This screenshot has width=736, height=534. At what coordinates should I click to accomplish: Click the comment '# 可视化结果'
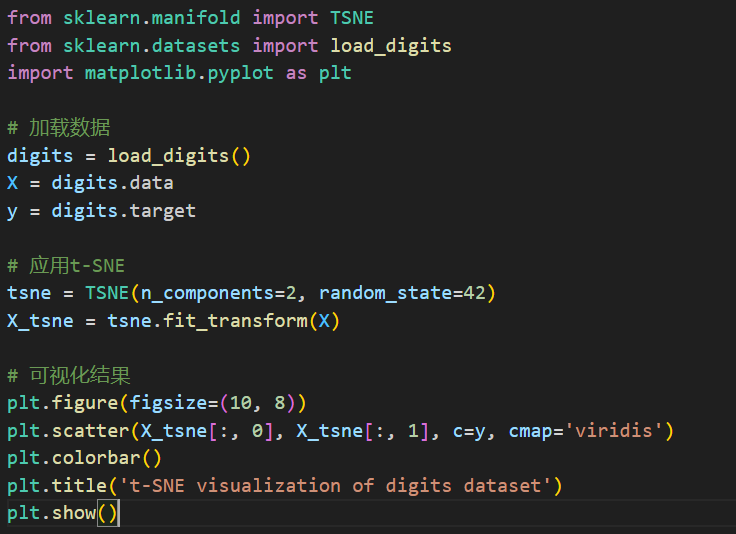point(69,375)
